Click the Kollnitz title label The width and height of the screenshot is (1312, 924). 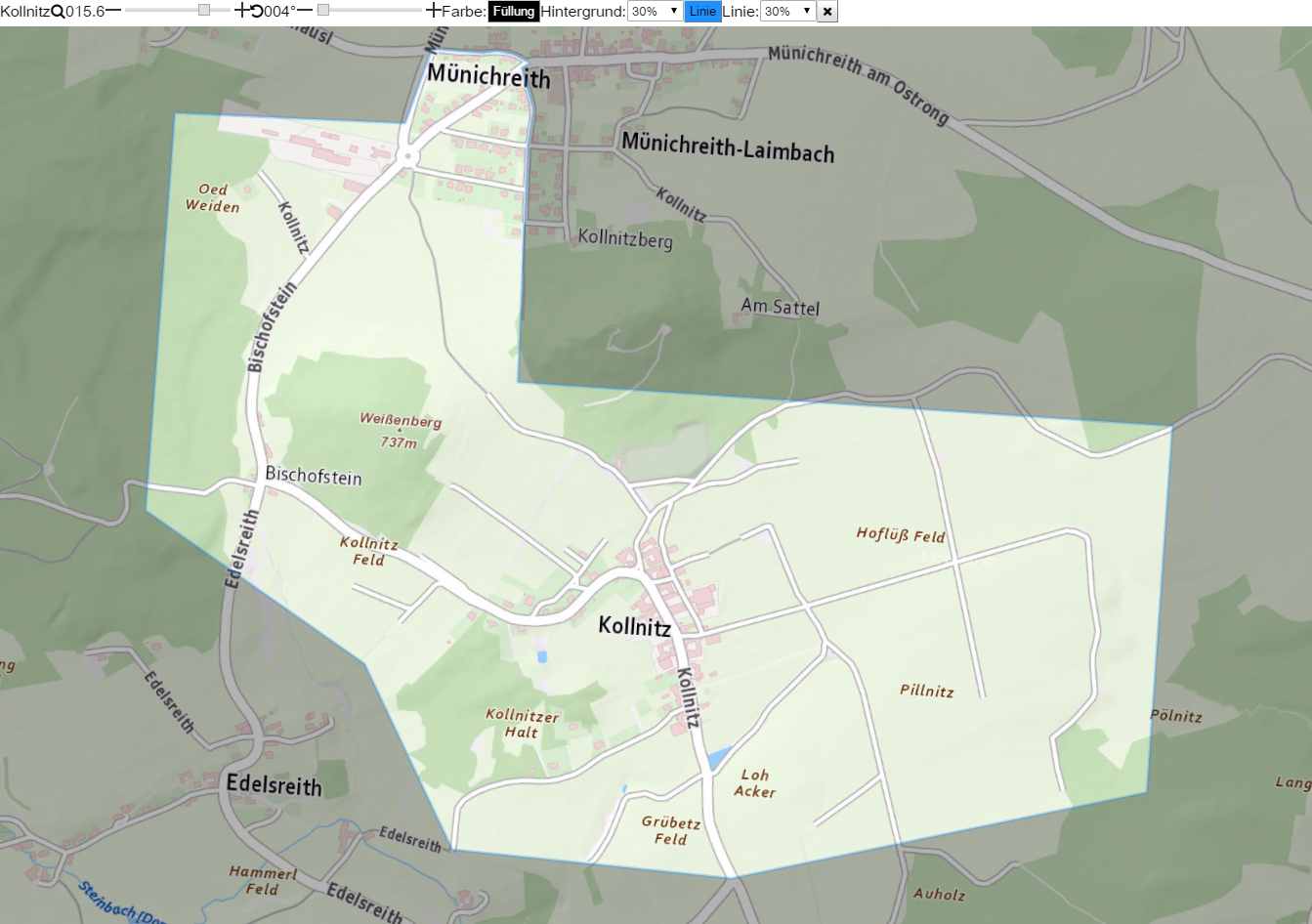tap(25, 12)
